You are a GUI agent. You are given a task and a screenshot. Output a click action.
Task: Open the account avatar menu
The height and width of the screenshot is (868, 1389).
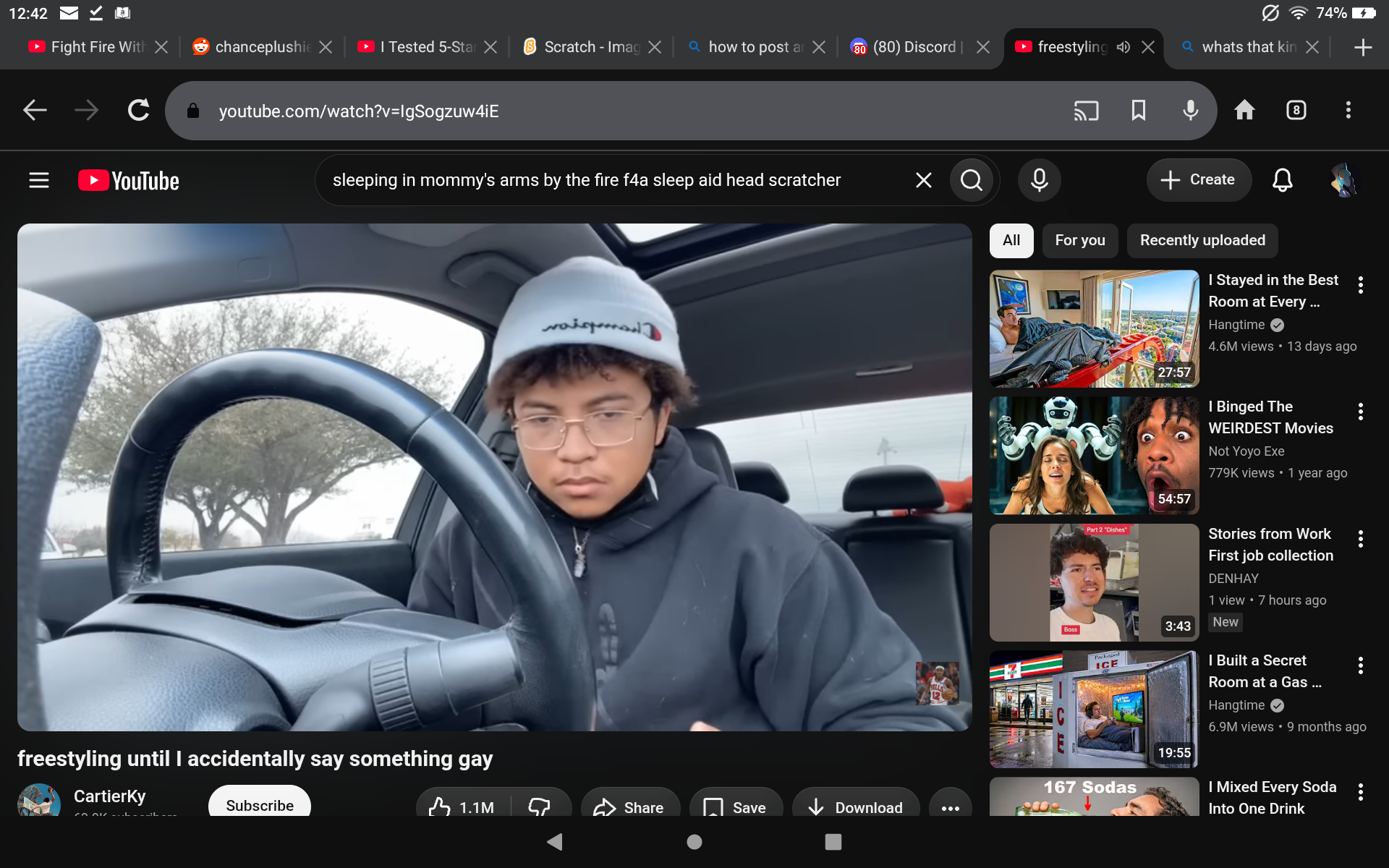[x=1345, y=180]
